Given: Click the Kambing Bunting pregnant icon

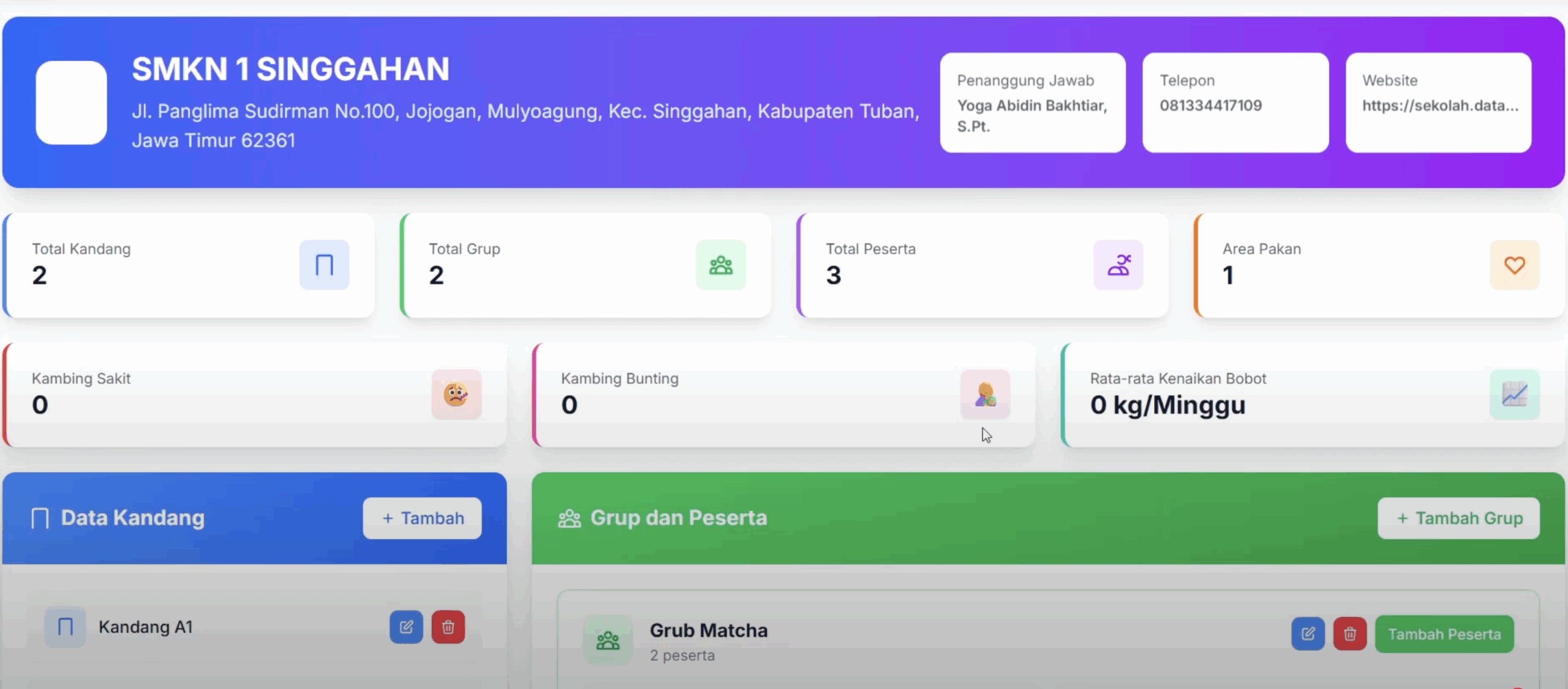Looking at the screenshot, I should click(986, 394).
